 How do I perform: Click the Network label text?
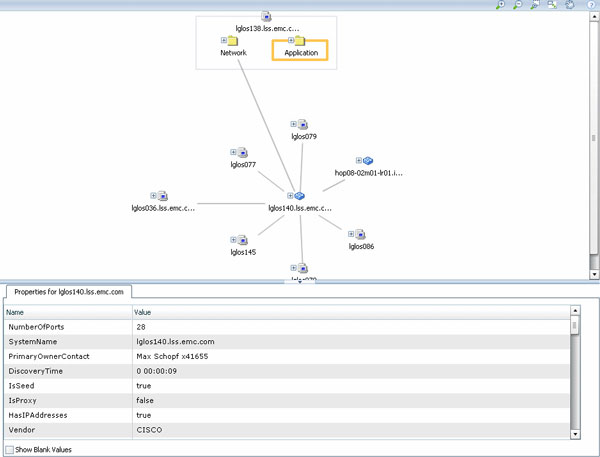(x=233, y=53)
